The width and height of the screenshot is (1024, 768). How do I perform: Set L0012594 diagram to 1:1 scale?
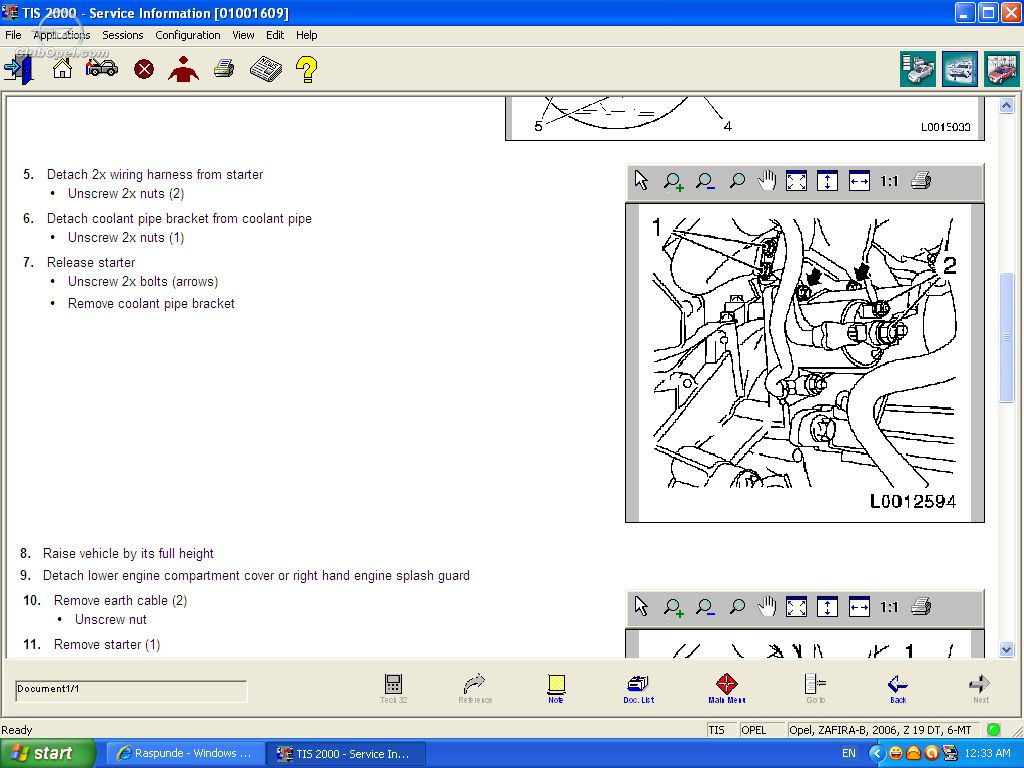(889, 181)
